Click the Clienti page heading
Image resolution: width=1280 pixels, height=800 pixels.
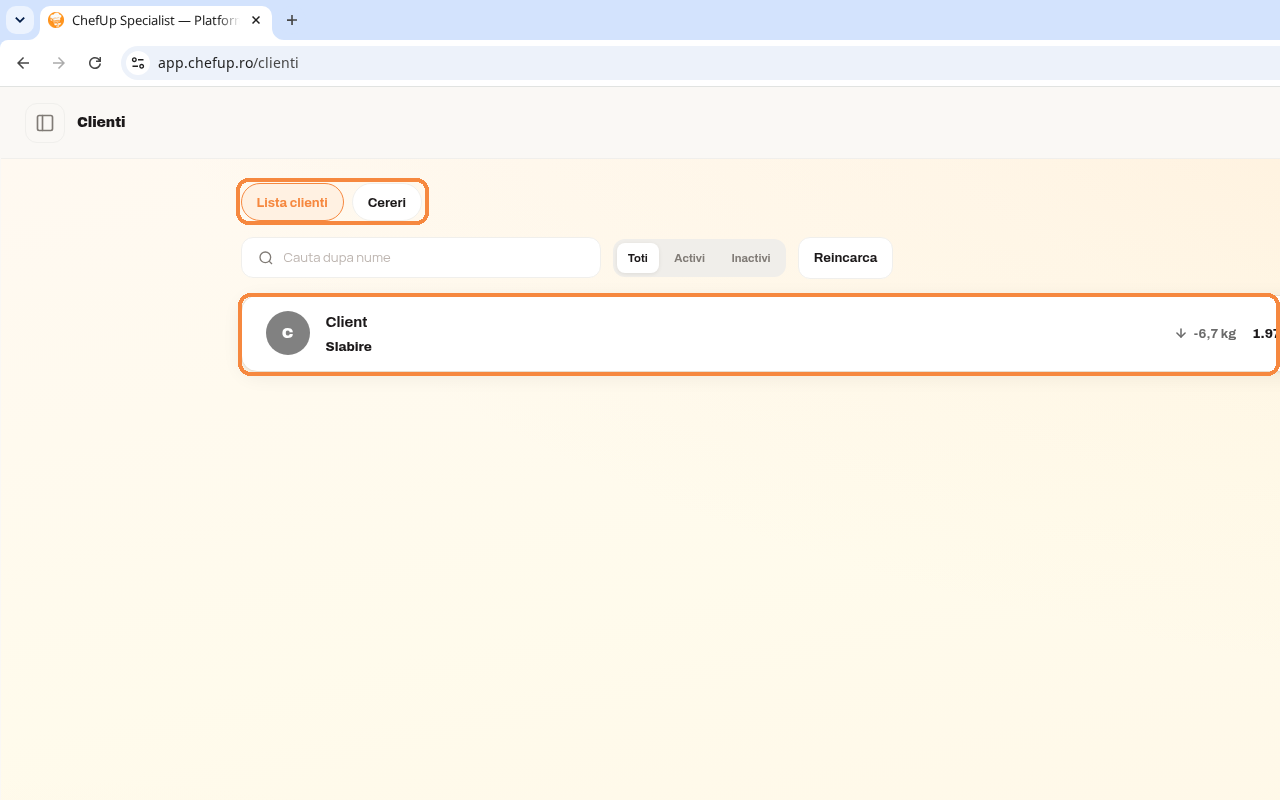tap(101, 122)
